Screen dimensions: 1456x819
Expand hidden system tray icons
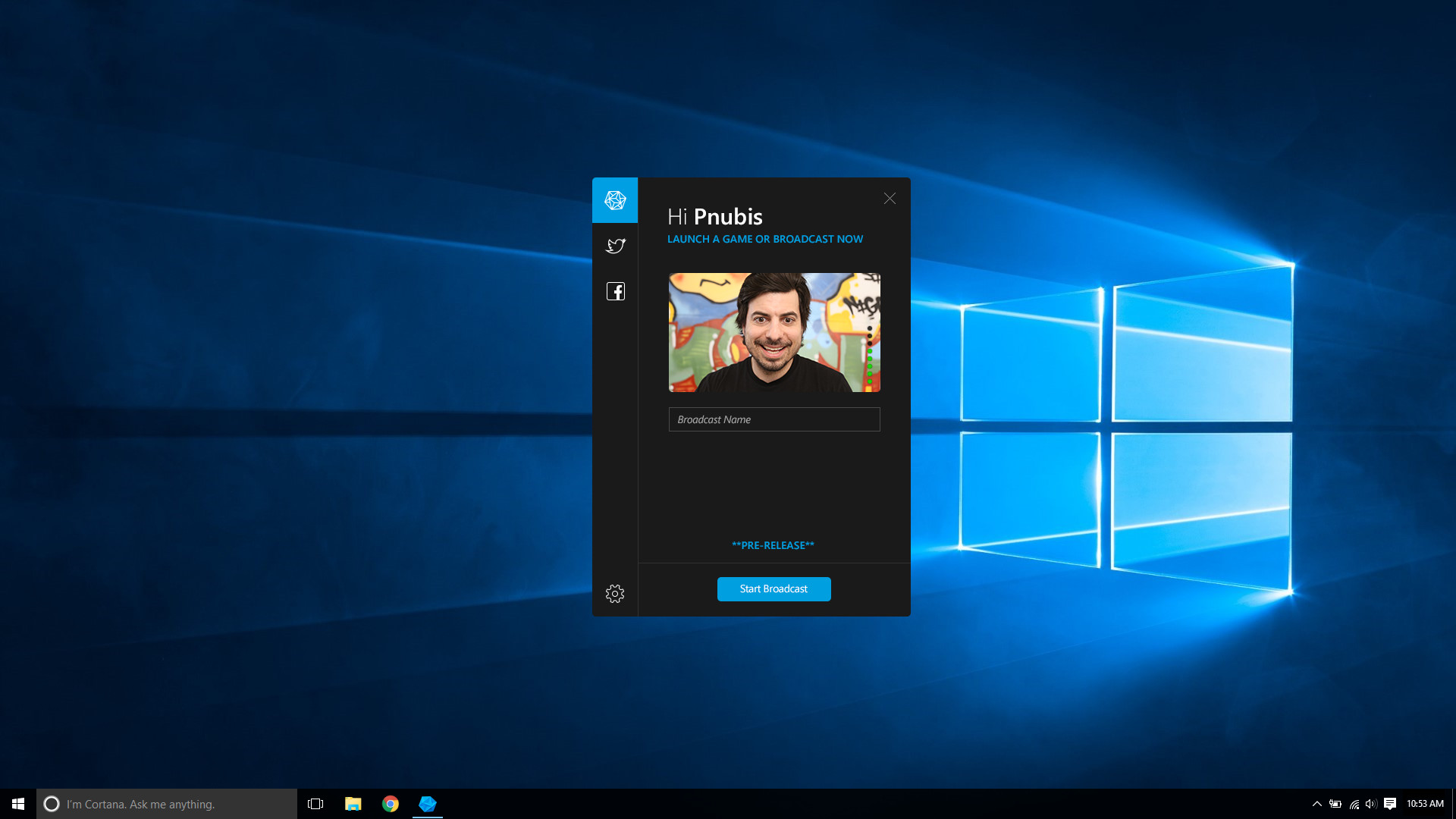click(1317, 804)
